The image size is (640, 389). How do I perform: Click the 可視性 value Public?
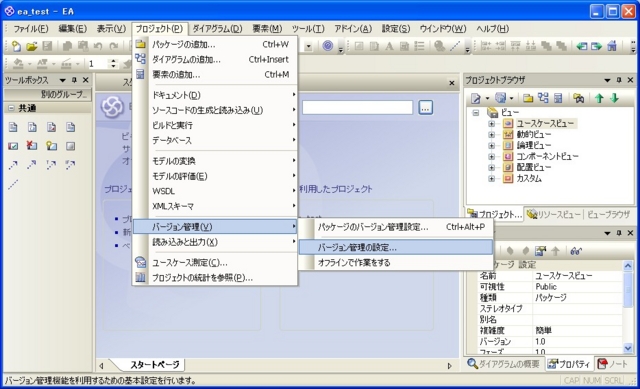tap(546, 287)
